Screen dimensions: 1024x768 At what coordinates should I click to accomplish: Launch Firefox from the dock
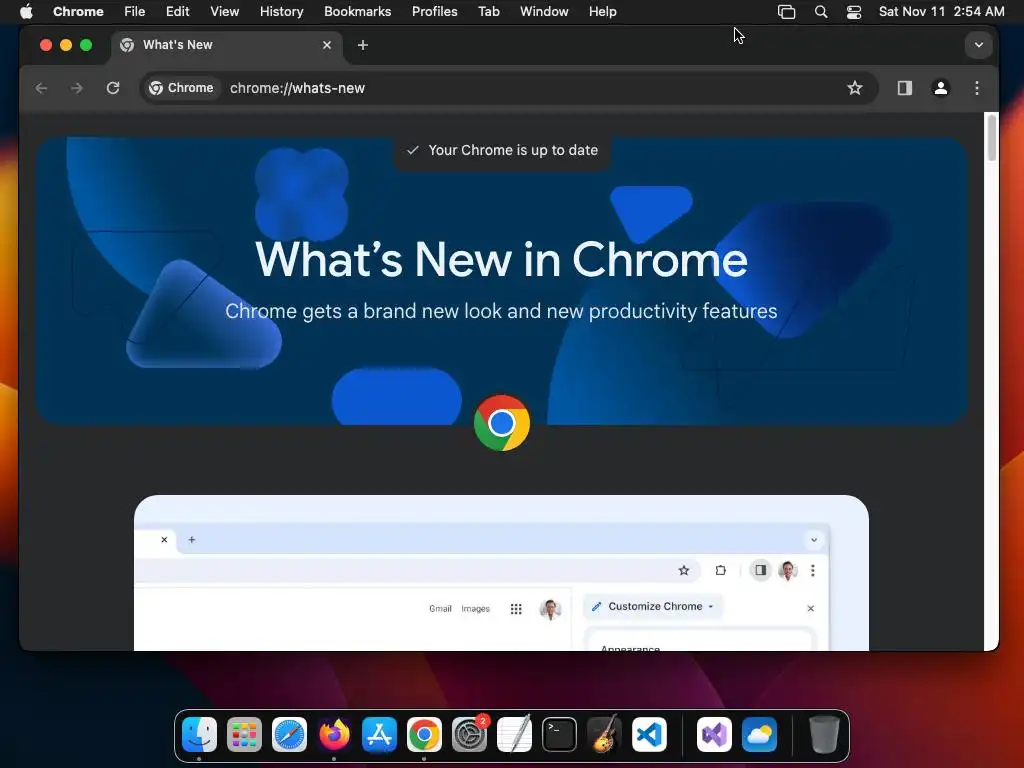pos(334,735)
